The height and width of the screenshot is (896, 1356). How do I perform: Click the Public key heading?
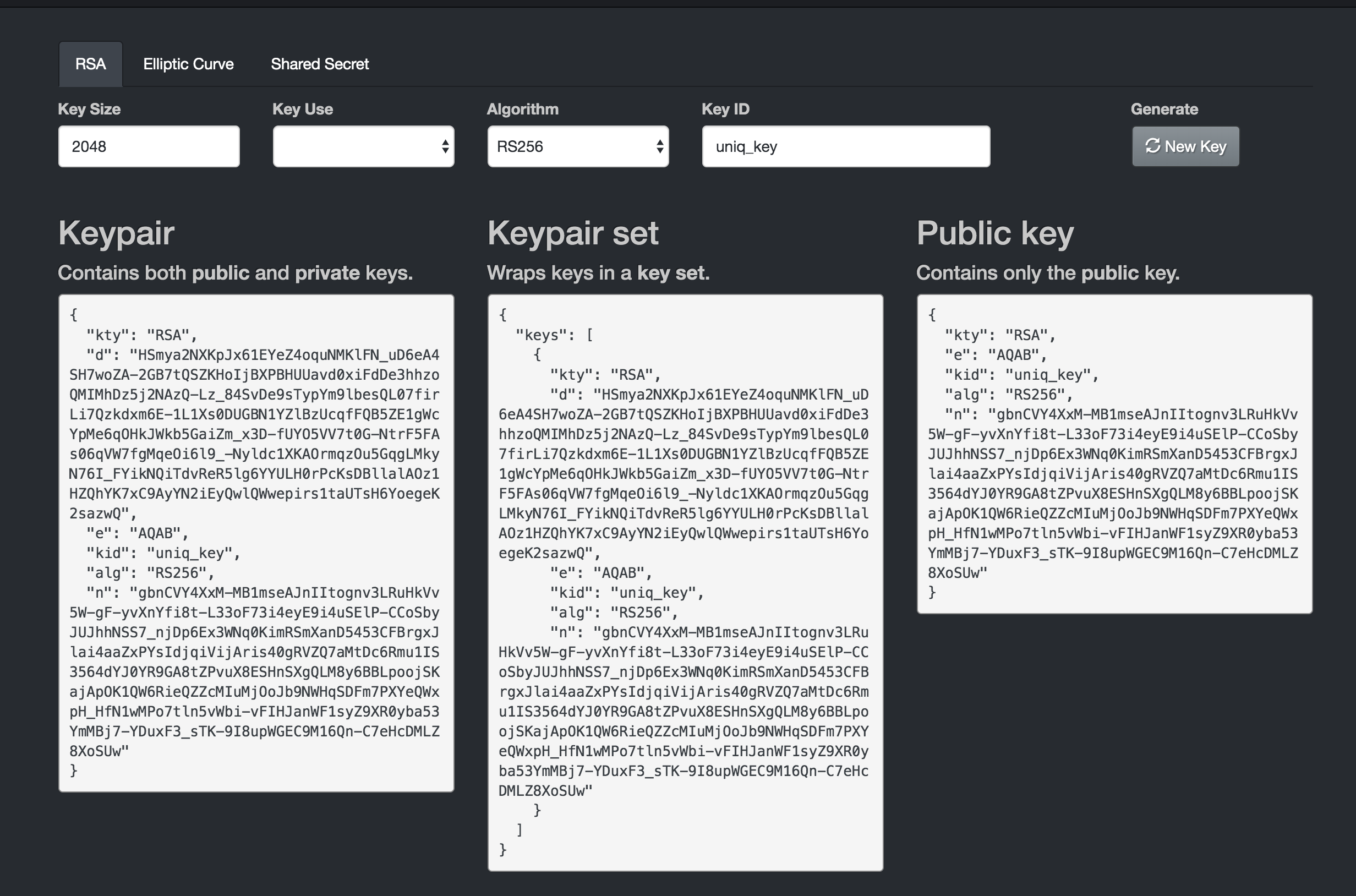point(995,233)
